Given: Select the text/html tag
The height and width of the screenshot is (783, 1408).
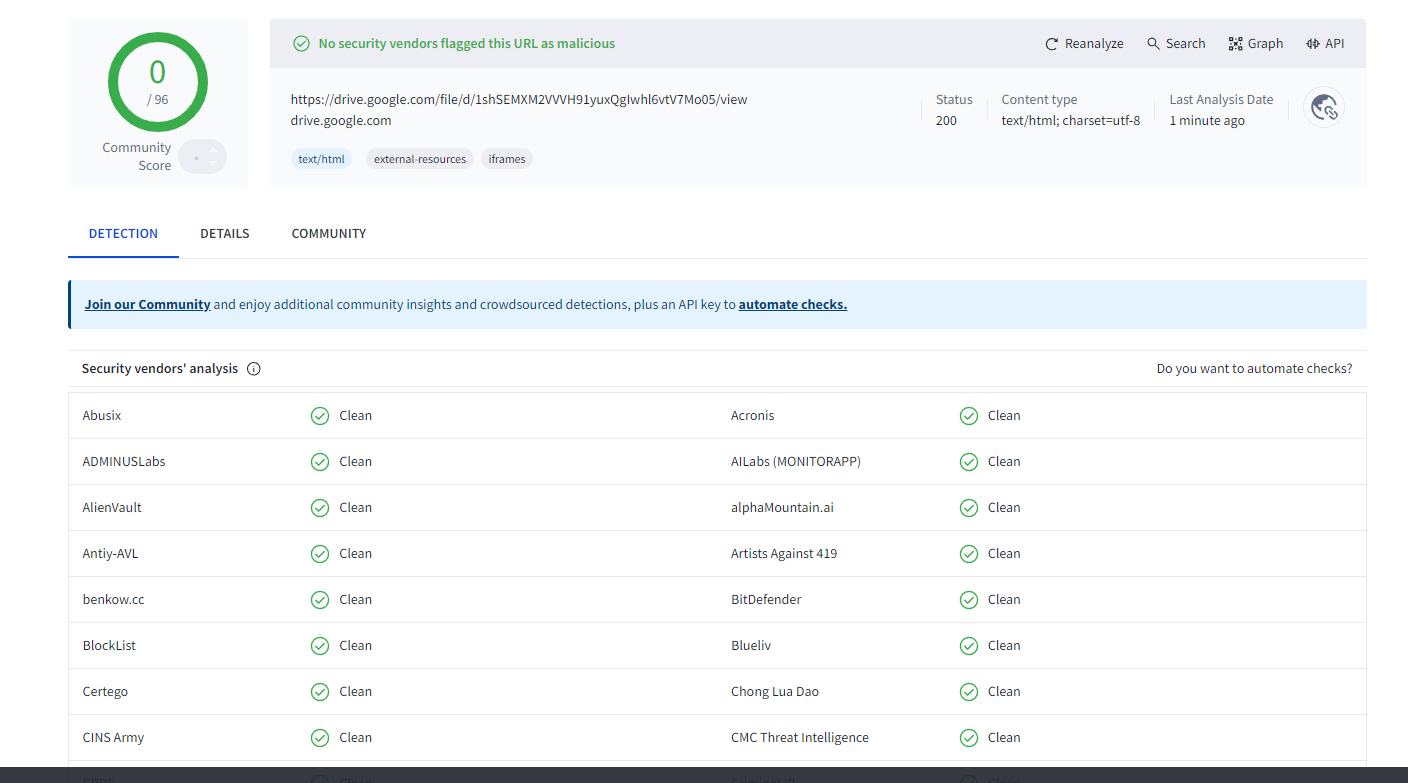Looking at the screenshot, I should click(321, 159).
